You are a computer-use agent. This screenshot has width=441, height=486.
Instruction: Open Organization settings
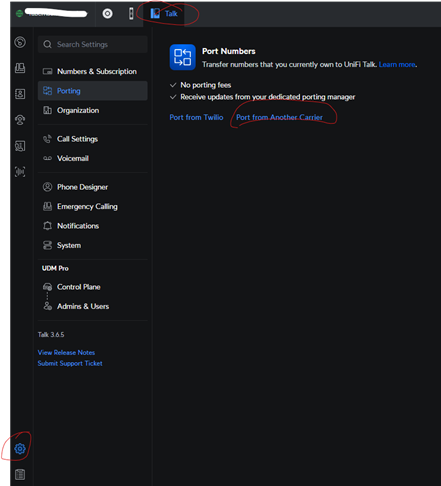[x=93, y=110]
